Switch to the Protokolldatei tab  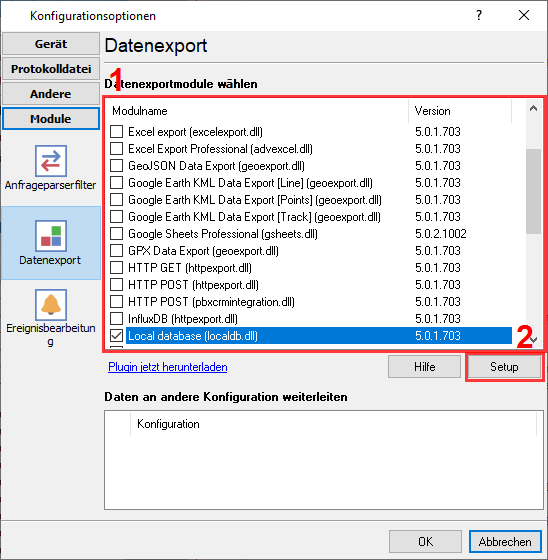click(51, 69)
